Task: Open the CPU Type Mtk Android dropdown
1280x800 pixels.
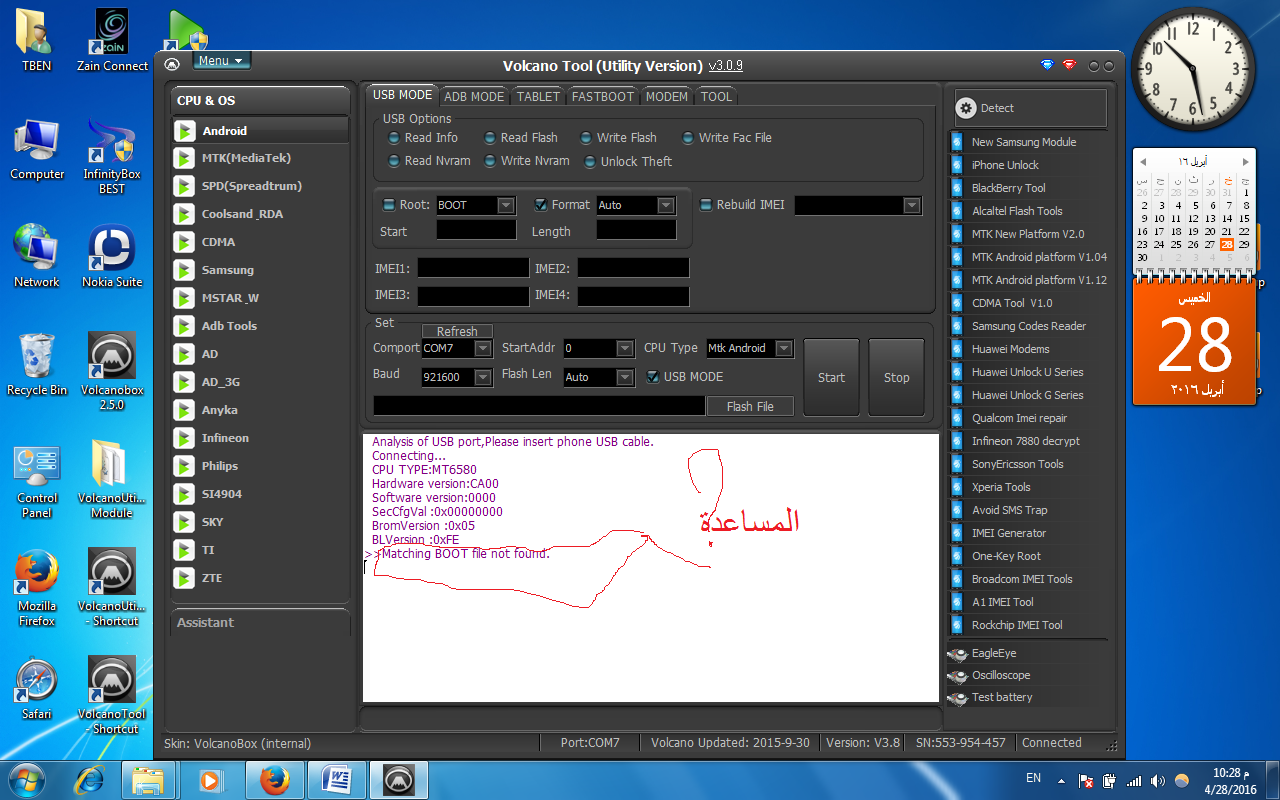Action: (784, 348)
